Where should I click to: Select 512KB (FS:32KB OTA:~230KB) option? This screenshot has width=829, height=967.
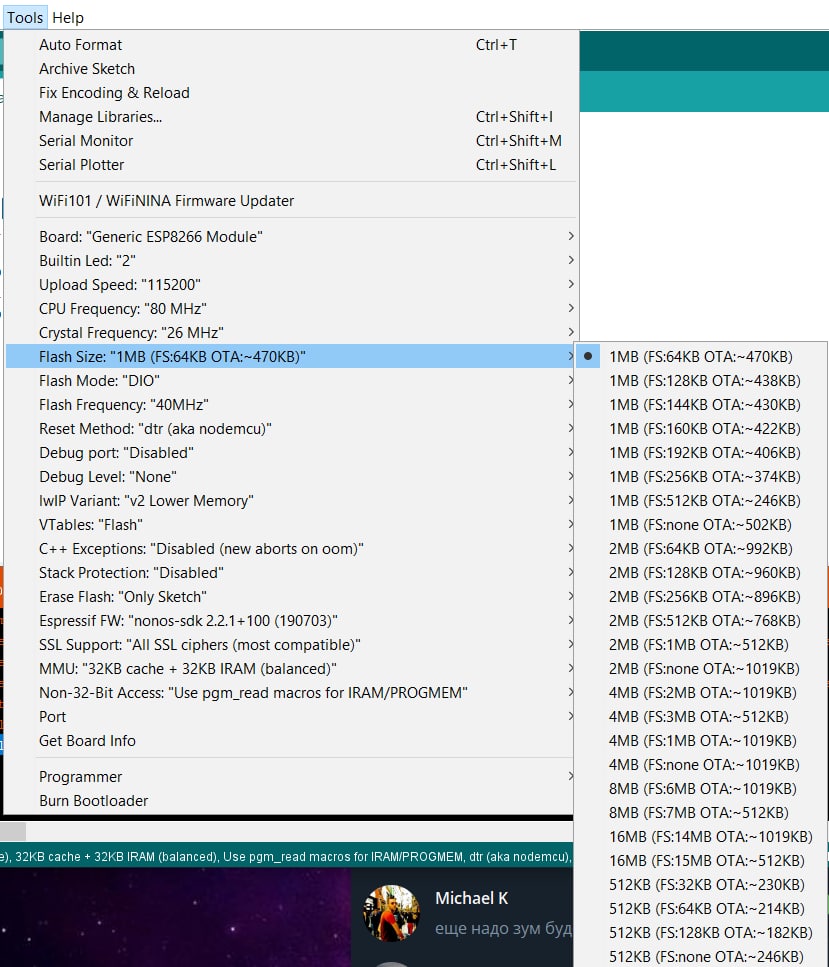[701, 886]
